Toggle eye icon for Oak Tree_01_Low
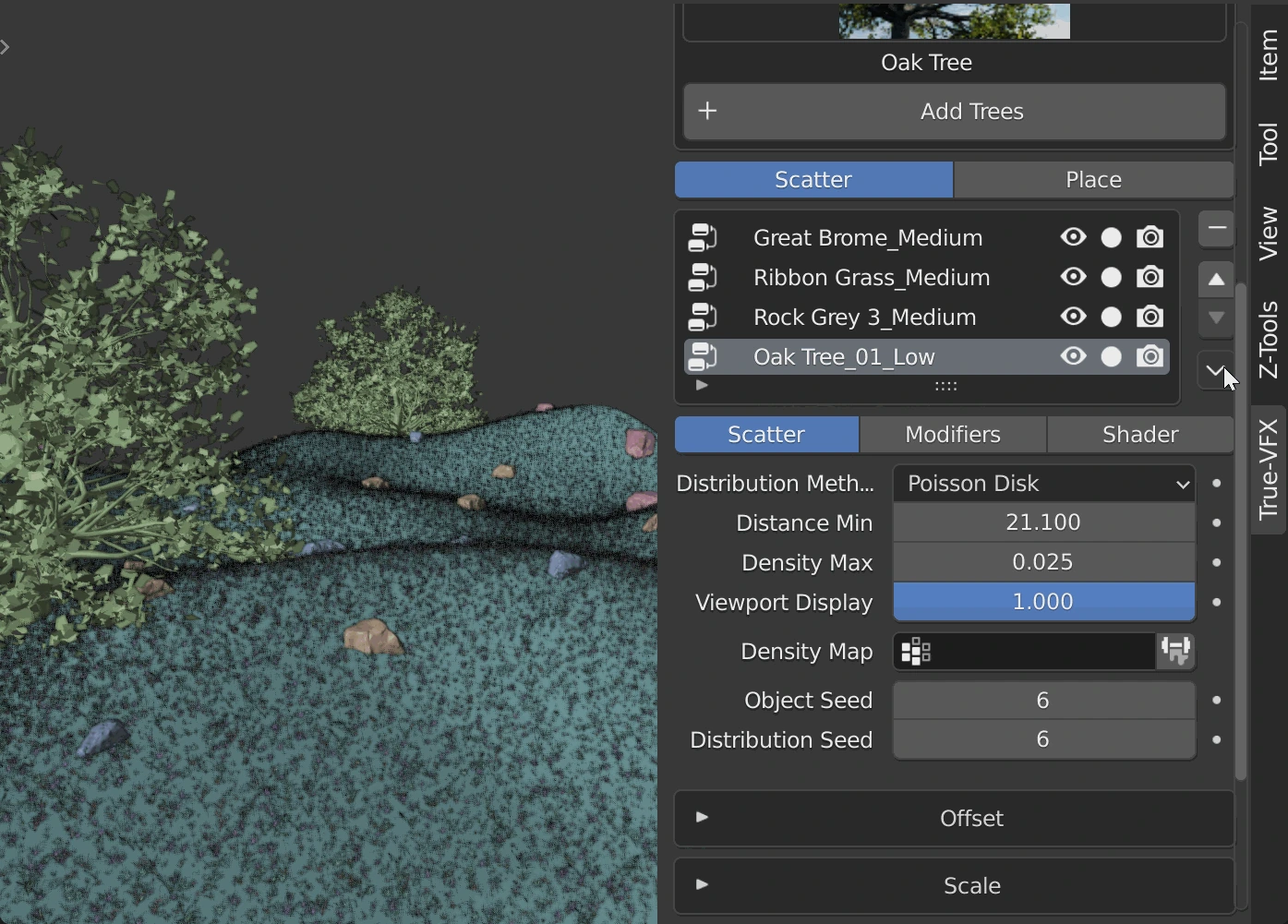 coord(1073,356)
